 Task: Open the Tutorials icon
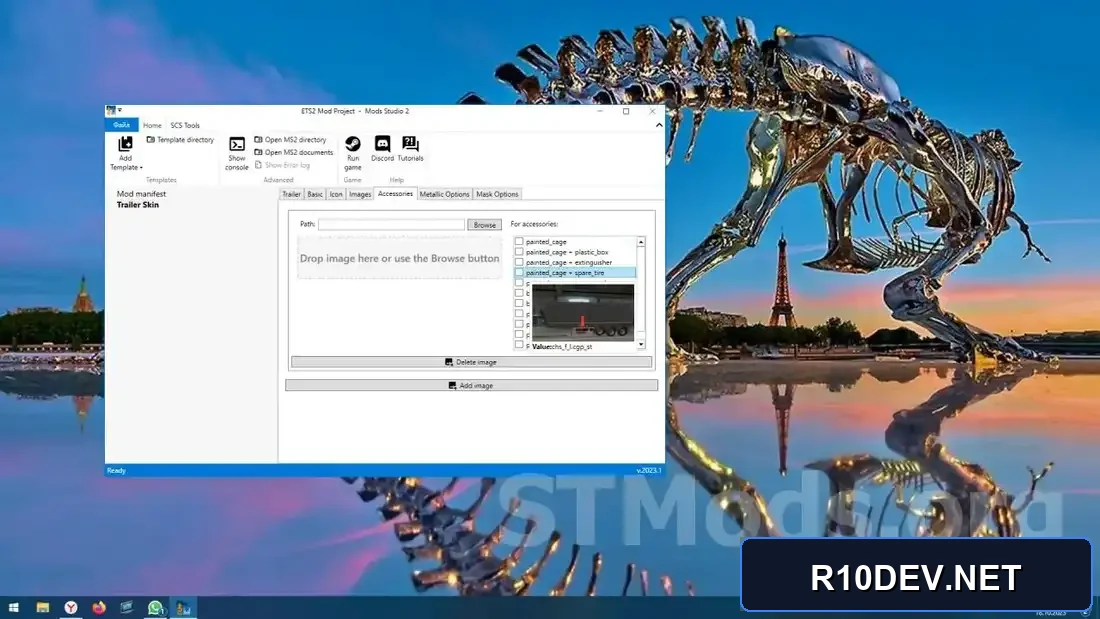point(410,144)
